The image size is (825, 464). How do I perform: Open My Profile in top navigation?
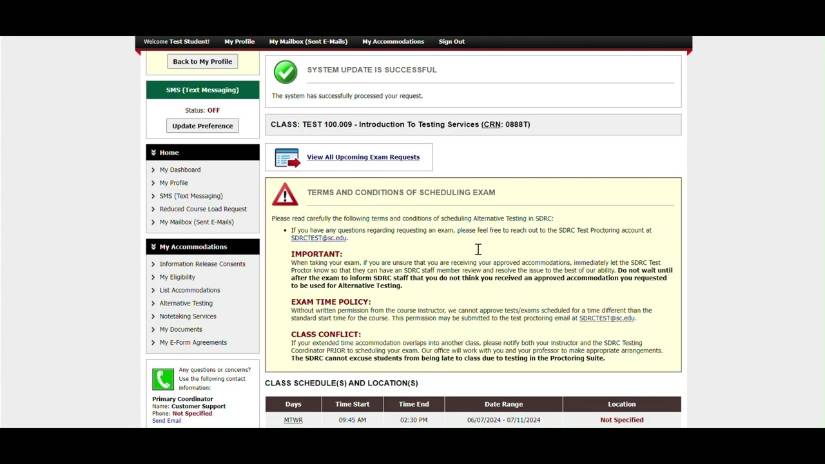(239, 42)
